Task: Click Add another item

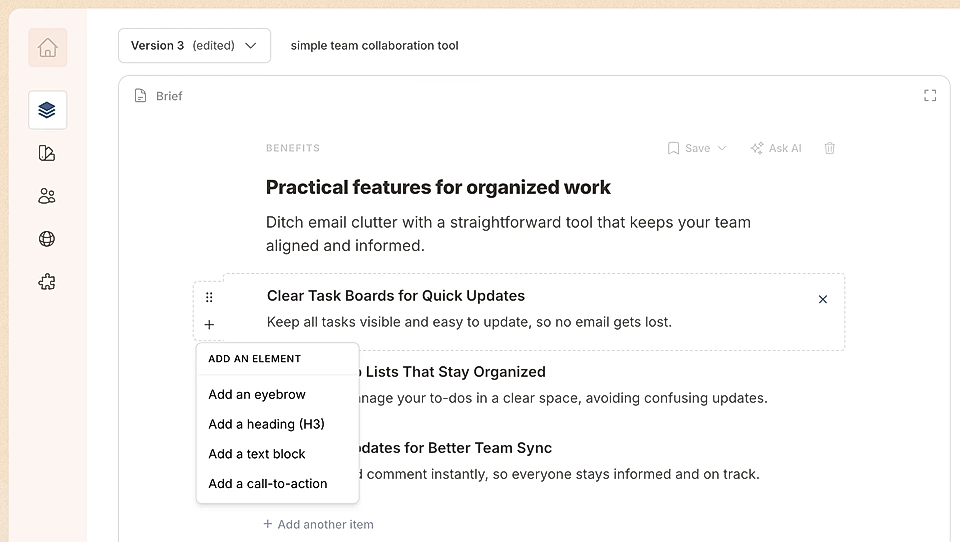Action: click(318, 524)
